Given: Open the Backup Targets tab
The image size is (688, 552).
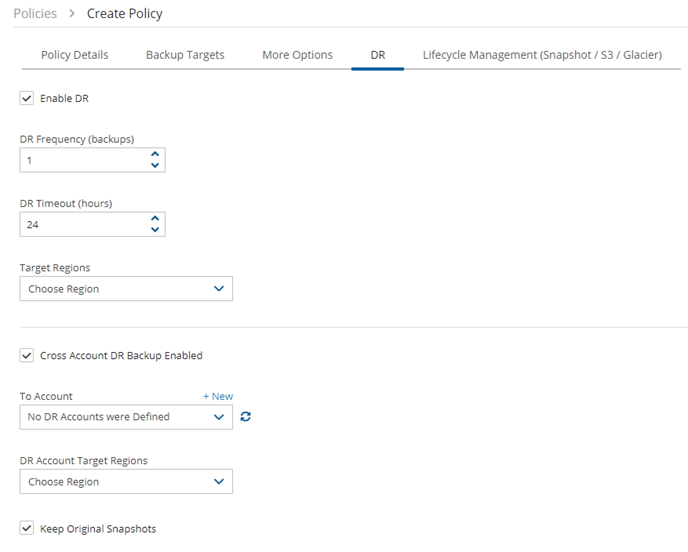Looking at the screenshot, I should [185, 55].
